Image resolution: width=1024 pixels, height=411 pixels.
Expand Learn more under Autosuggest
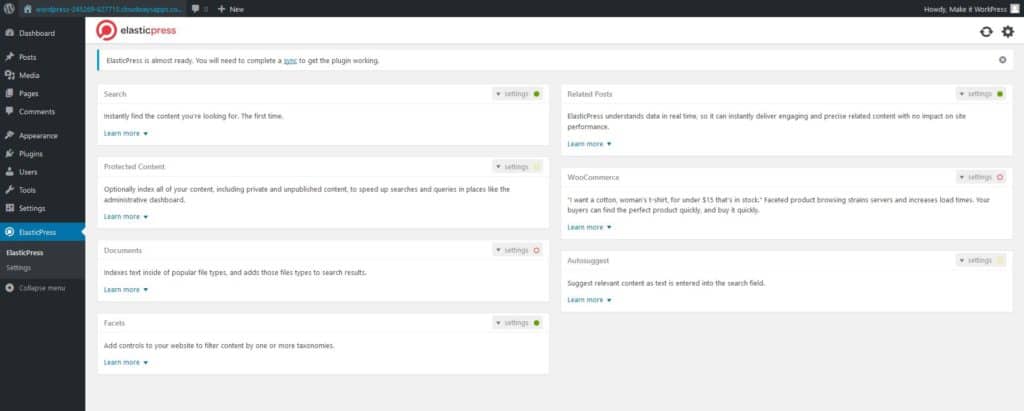tap(590, 300)
